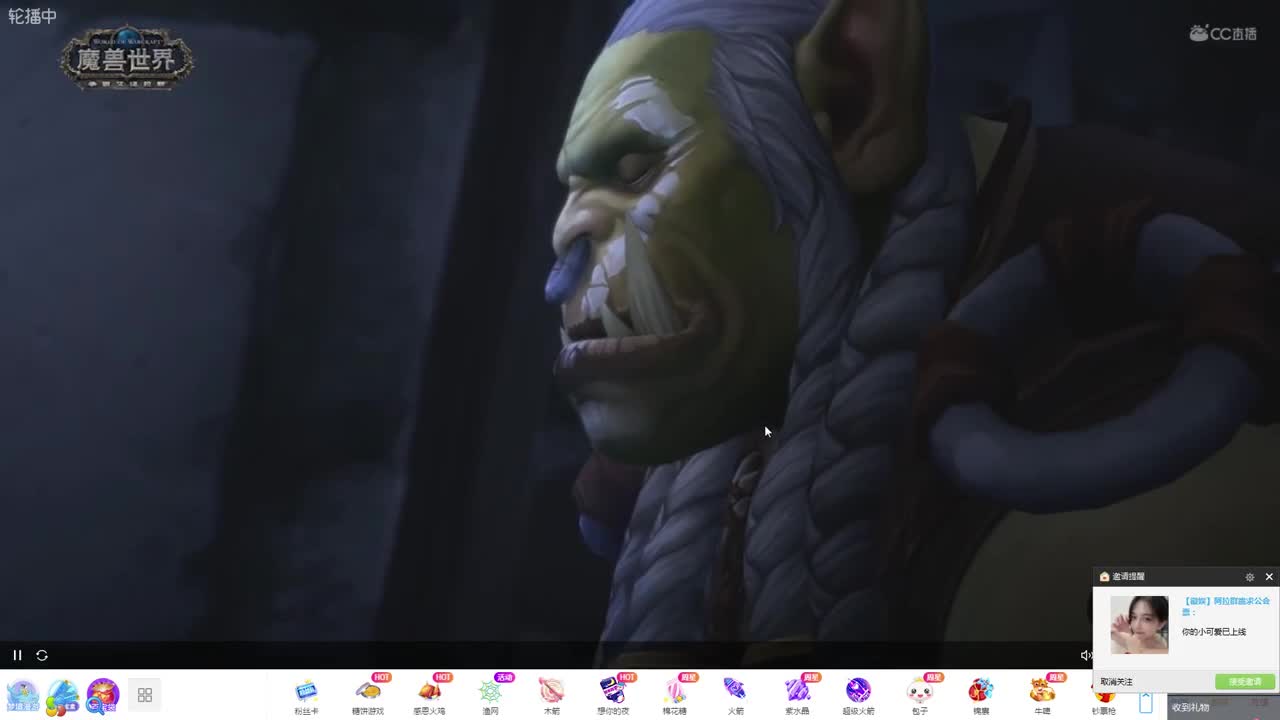1280x720 pixels.
Task: Open the 梦境漫游 activity icon
Action: [x=23, y=695]
